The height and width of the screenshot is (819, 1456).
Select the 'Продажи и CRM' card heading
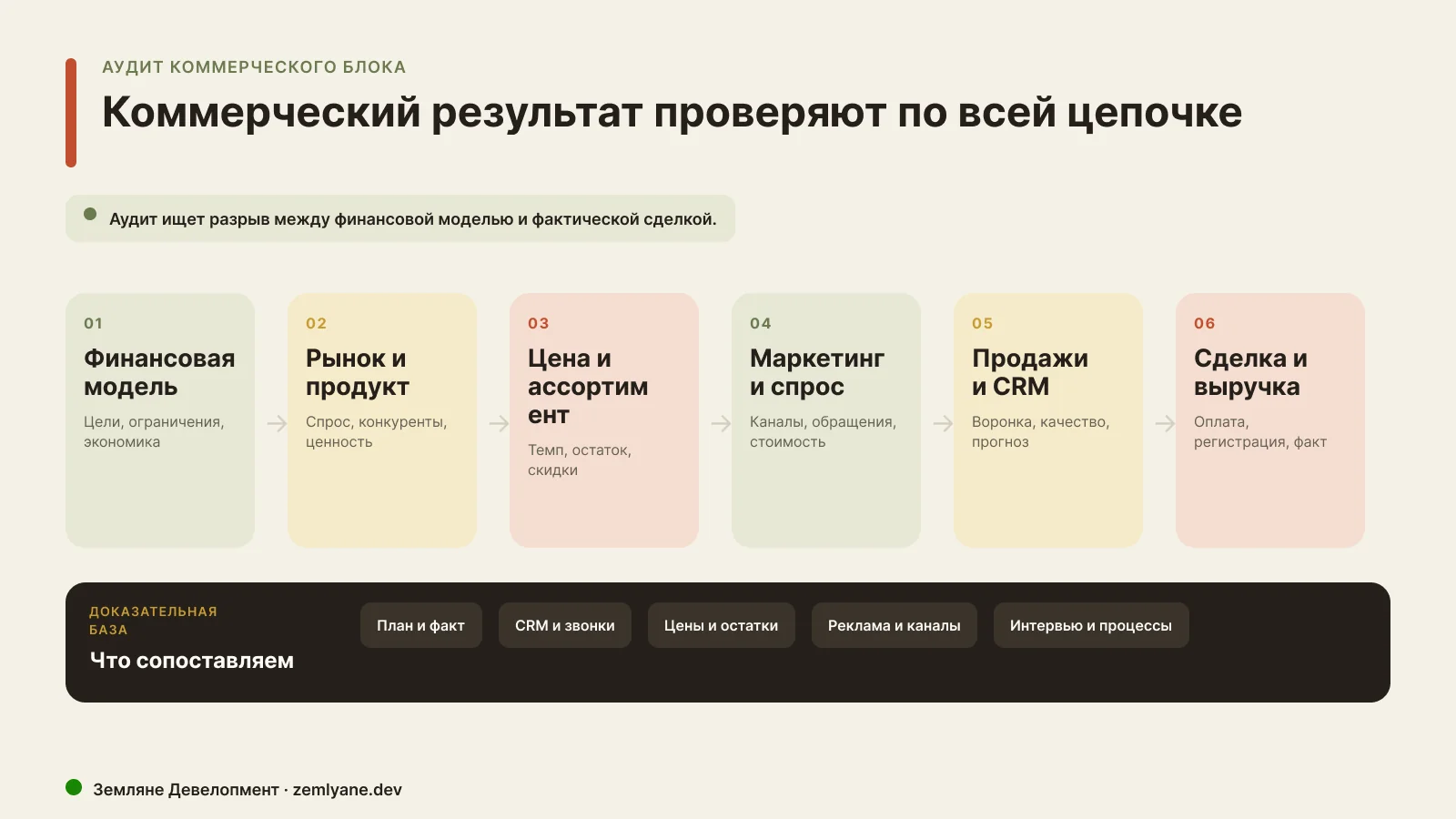coord(1030,372)
